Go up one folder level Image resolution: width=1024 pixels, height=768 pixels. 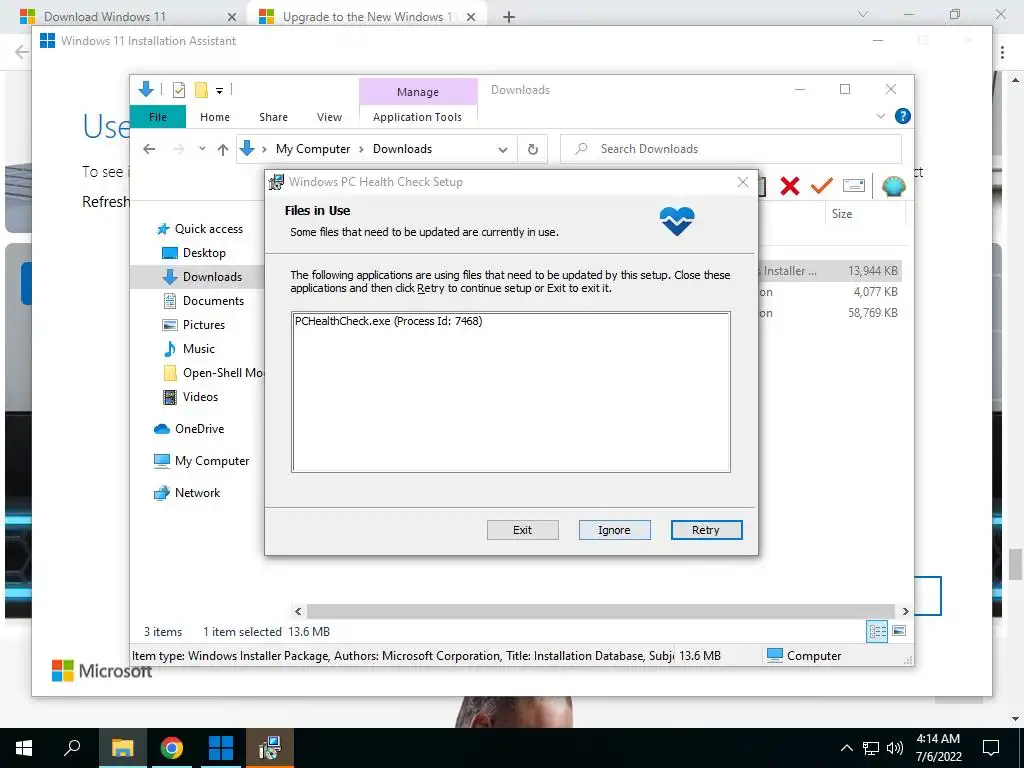[x=223, y=150]
